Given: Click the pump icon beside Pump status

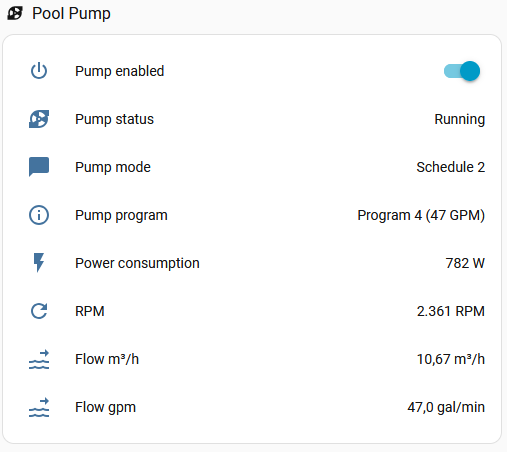Looking at the screenshot, I should (x=39, y=119).
